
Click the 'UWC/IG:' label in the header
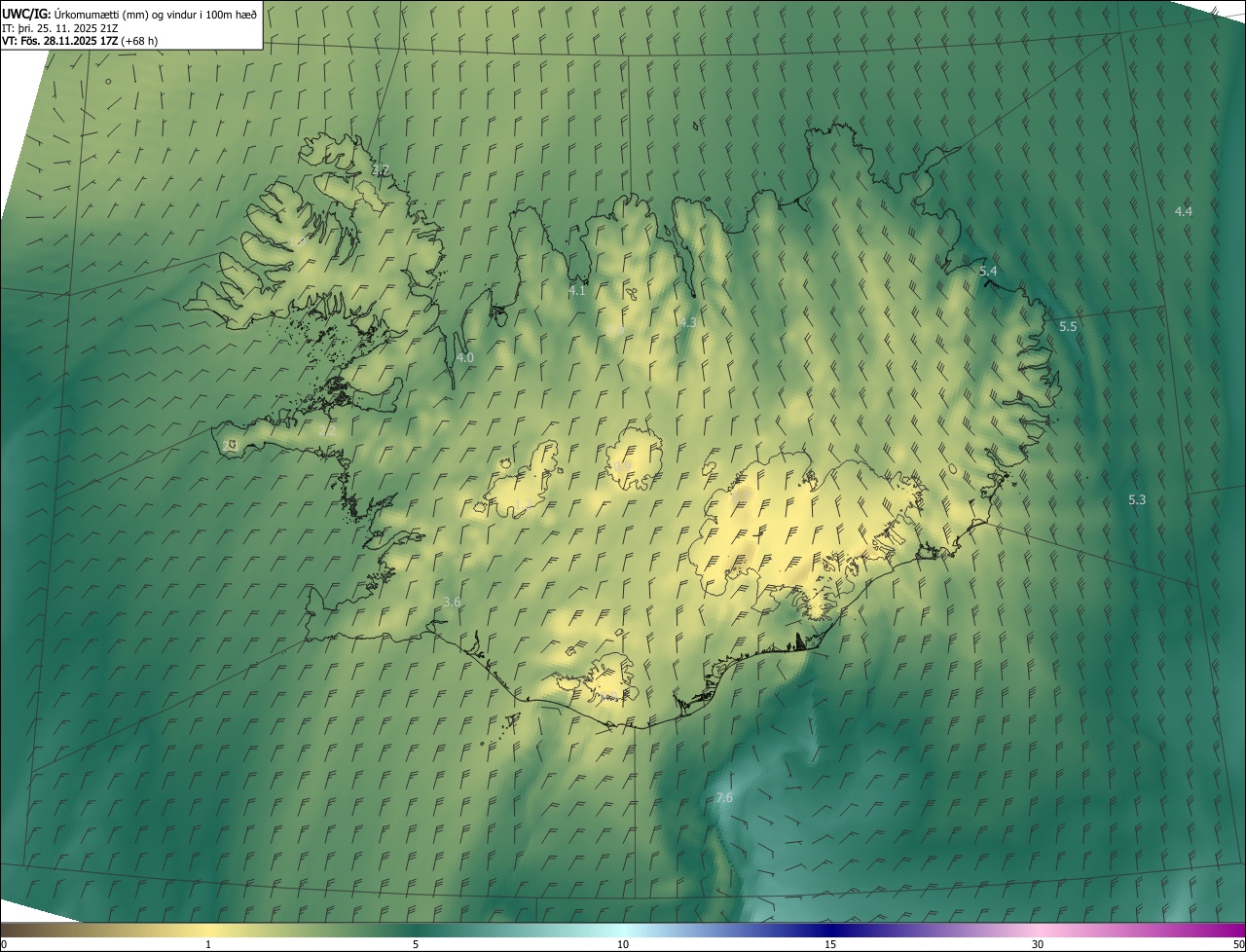pos(26,14)
